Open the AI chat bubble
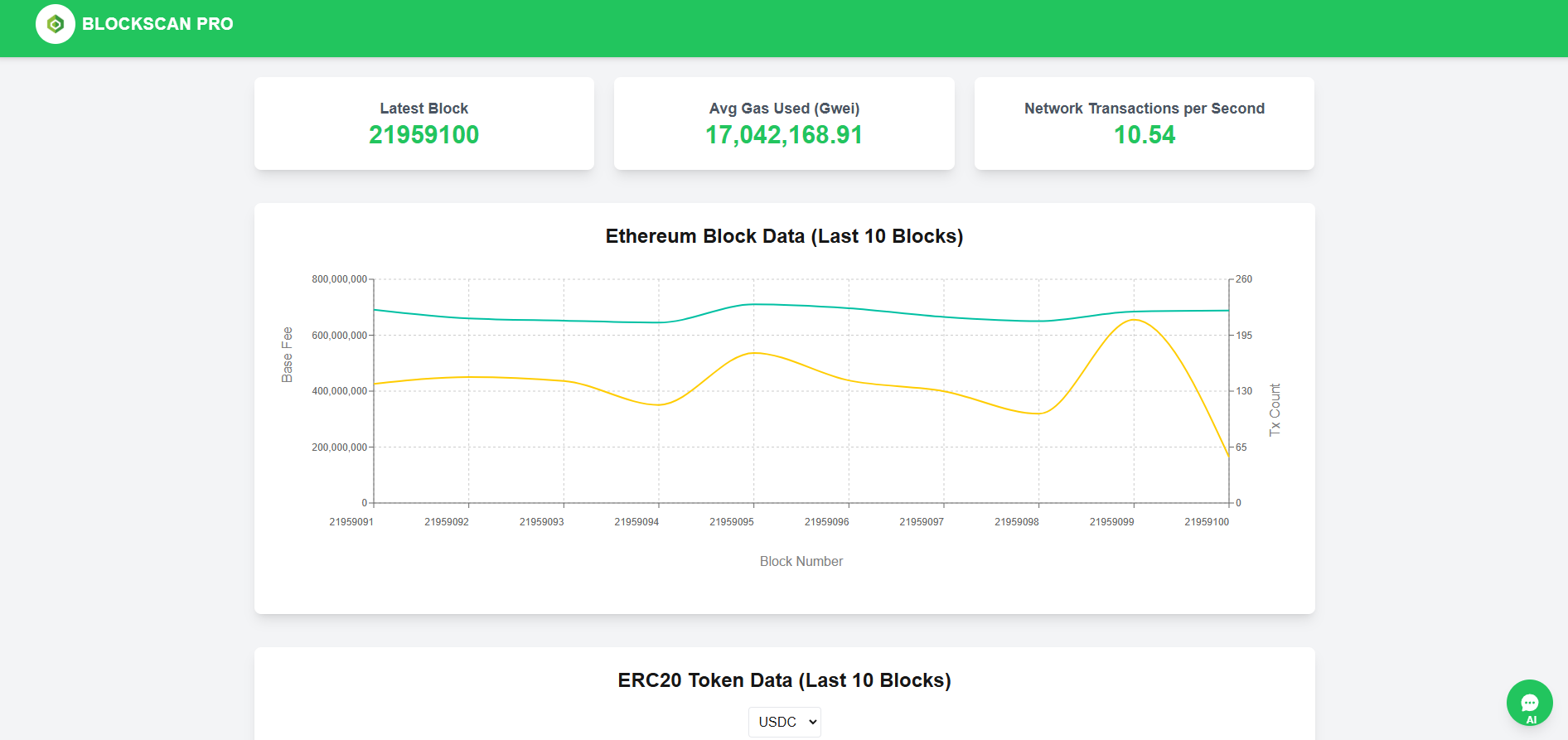Viewport: 1568px width, 740px height. pyautogui.click(x=1529, y=703)
